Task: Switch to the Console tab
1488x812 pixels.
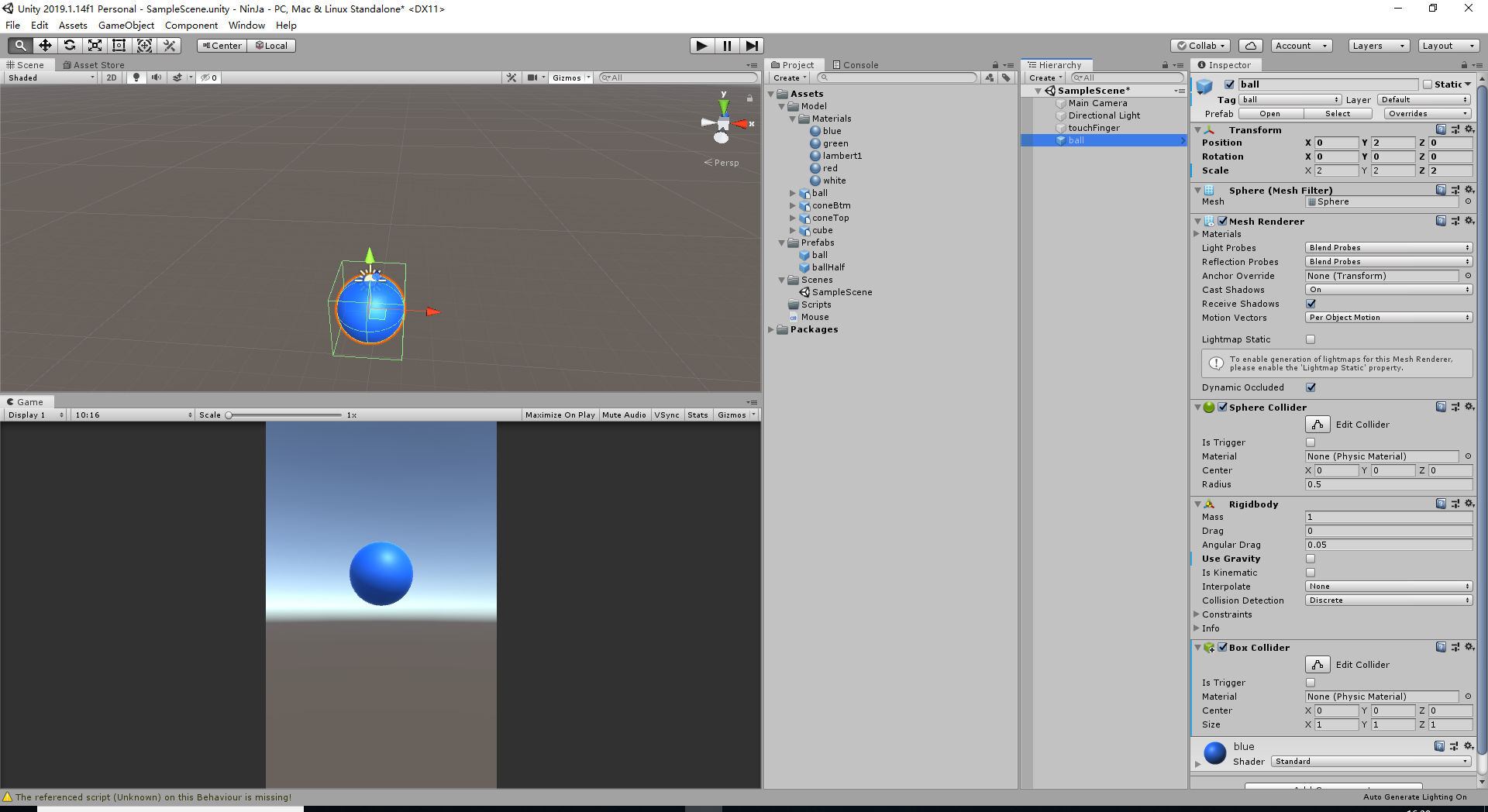Action: (x=856, y=65)
